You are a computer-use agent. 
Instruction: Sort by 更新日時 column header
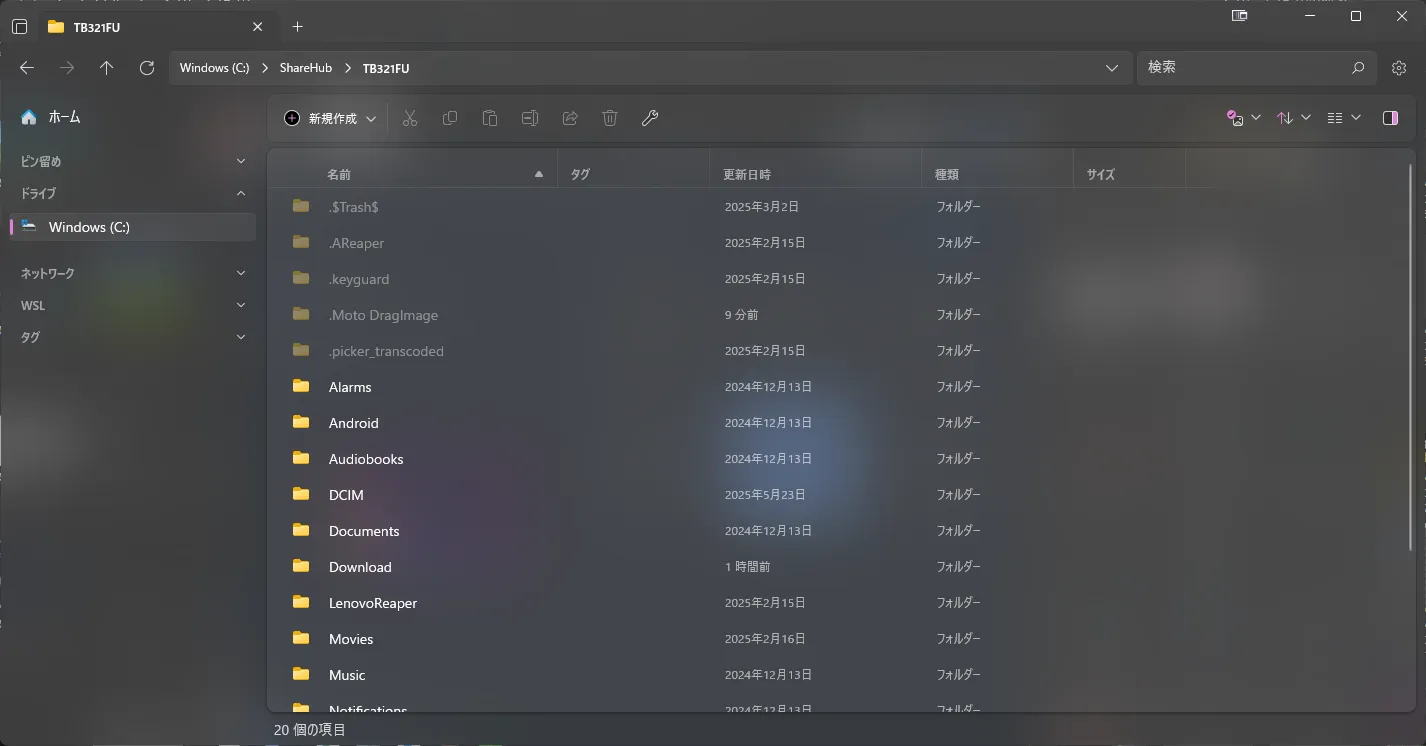point(815,174)
